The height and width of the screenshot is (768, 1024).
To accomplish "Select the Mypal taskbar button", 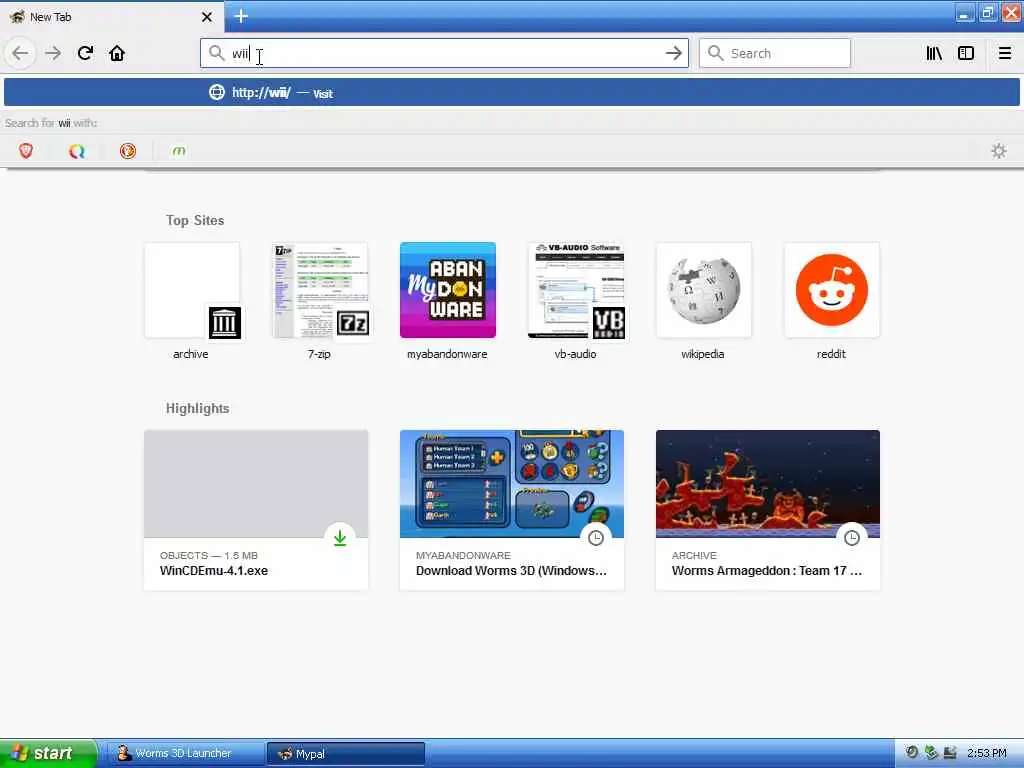I will 345,754.
